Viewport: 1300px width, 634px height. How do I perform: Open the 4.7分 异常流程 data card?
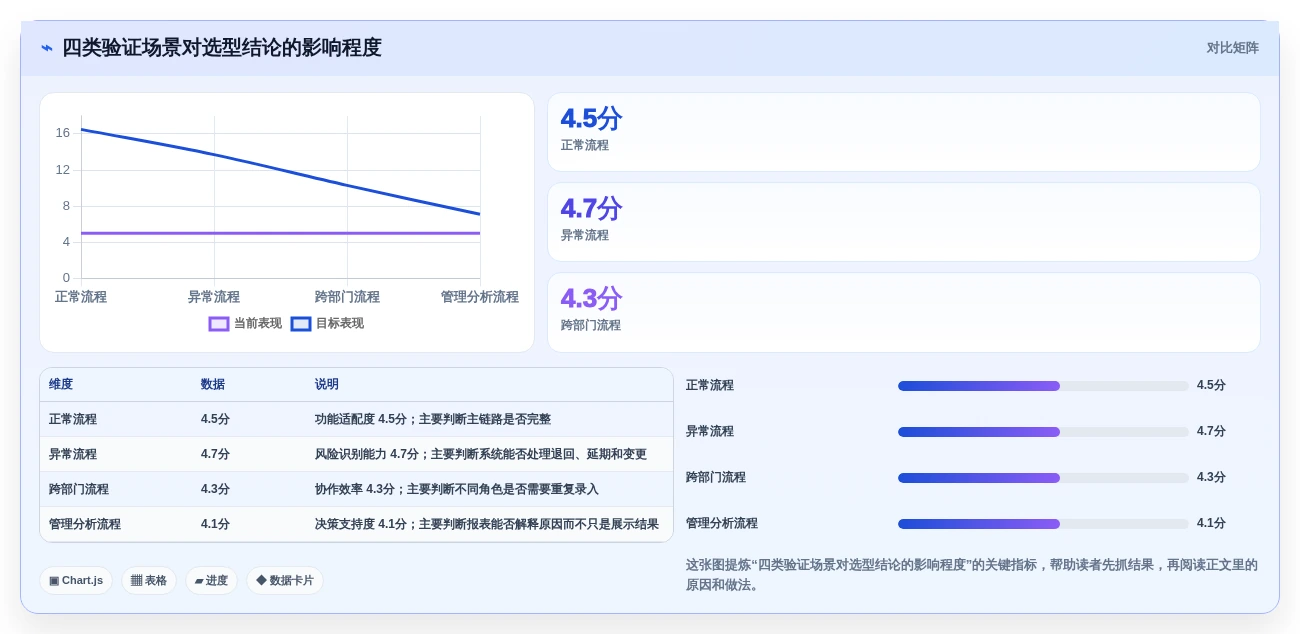904,222
